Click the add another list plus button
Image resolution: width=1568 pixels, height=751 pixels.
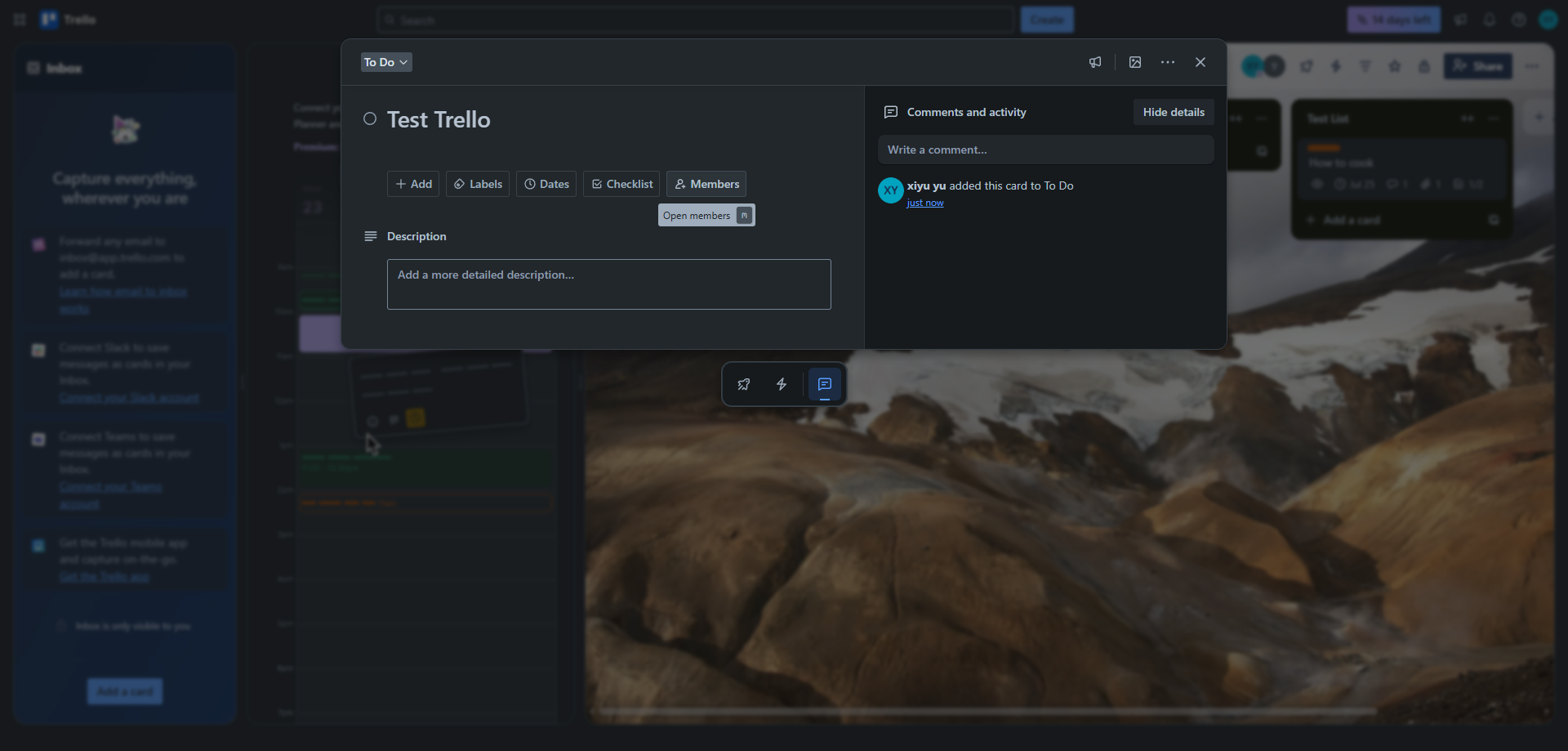click(x=1539, y=117)
